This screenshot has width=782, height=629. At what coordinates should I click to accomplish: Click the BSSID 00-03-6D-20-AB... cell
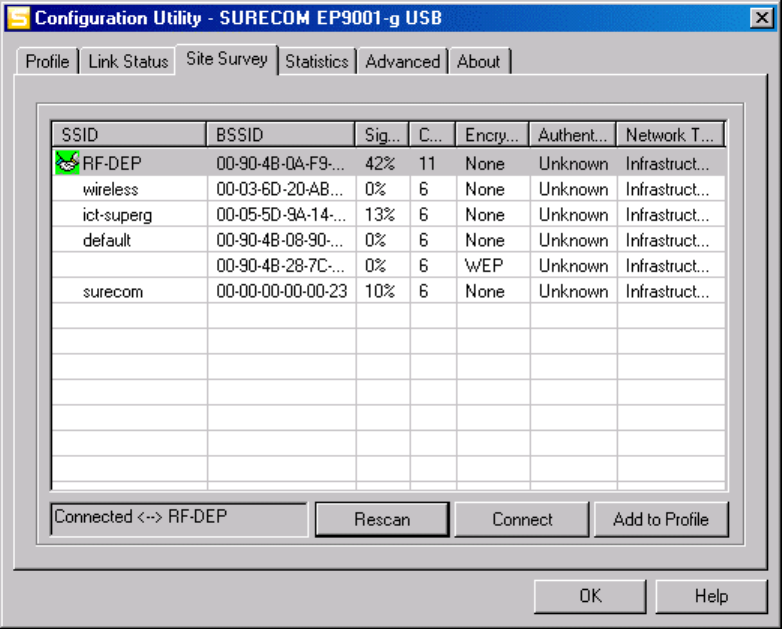(x=280, y=190)
